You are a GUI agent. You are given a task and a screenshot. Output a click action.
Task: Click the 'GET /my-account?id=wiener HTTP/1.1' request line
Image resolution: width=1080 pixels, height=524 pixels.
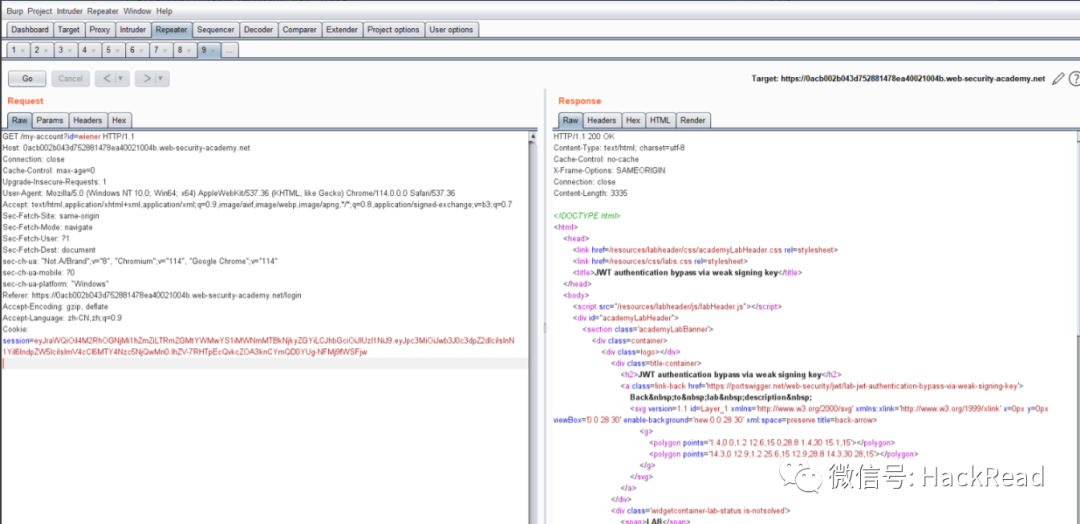point(68,136)
